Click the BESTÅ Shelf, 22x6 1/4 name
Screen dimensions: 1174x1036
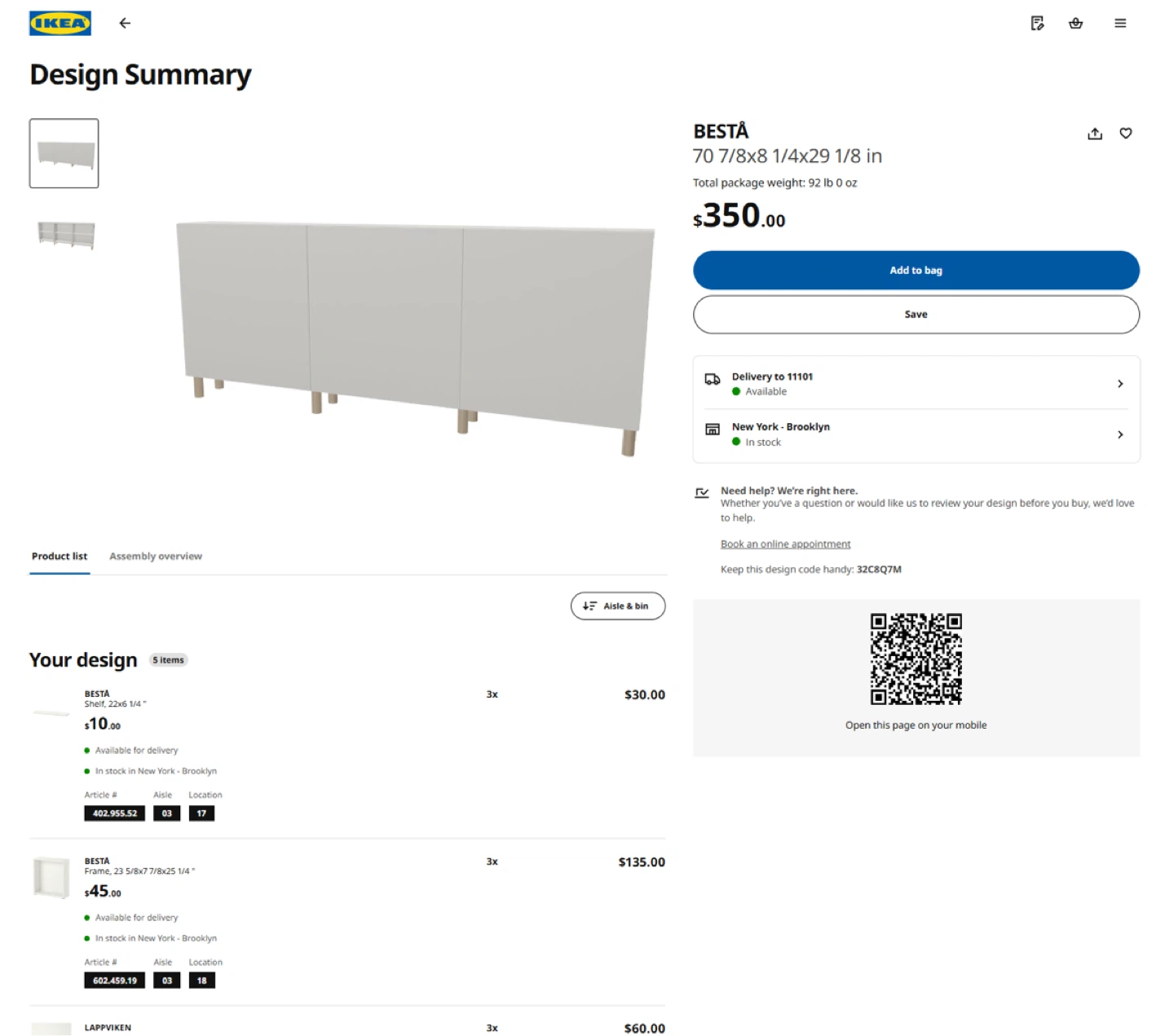(x=115, y=699)
